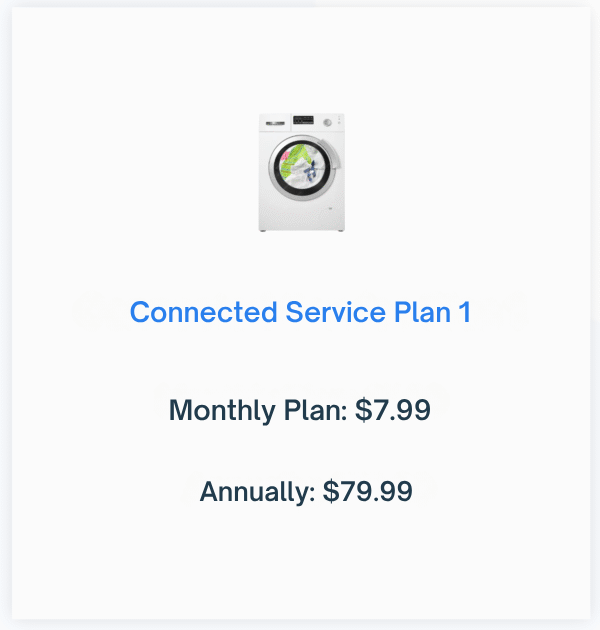This screenshot has height=630, width=600.
Task: Click the washing machine's bottom feet area
Action: (x=301, y=230)
